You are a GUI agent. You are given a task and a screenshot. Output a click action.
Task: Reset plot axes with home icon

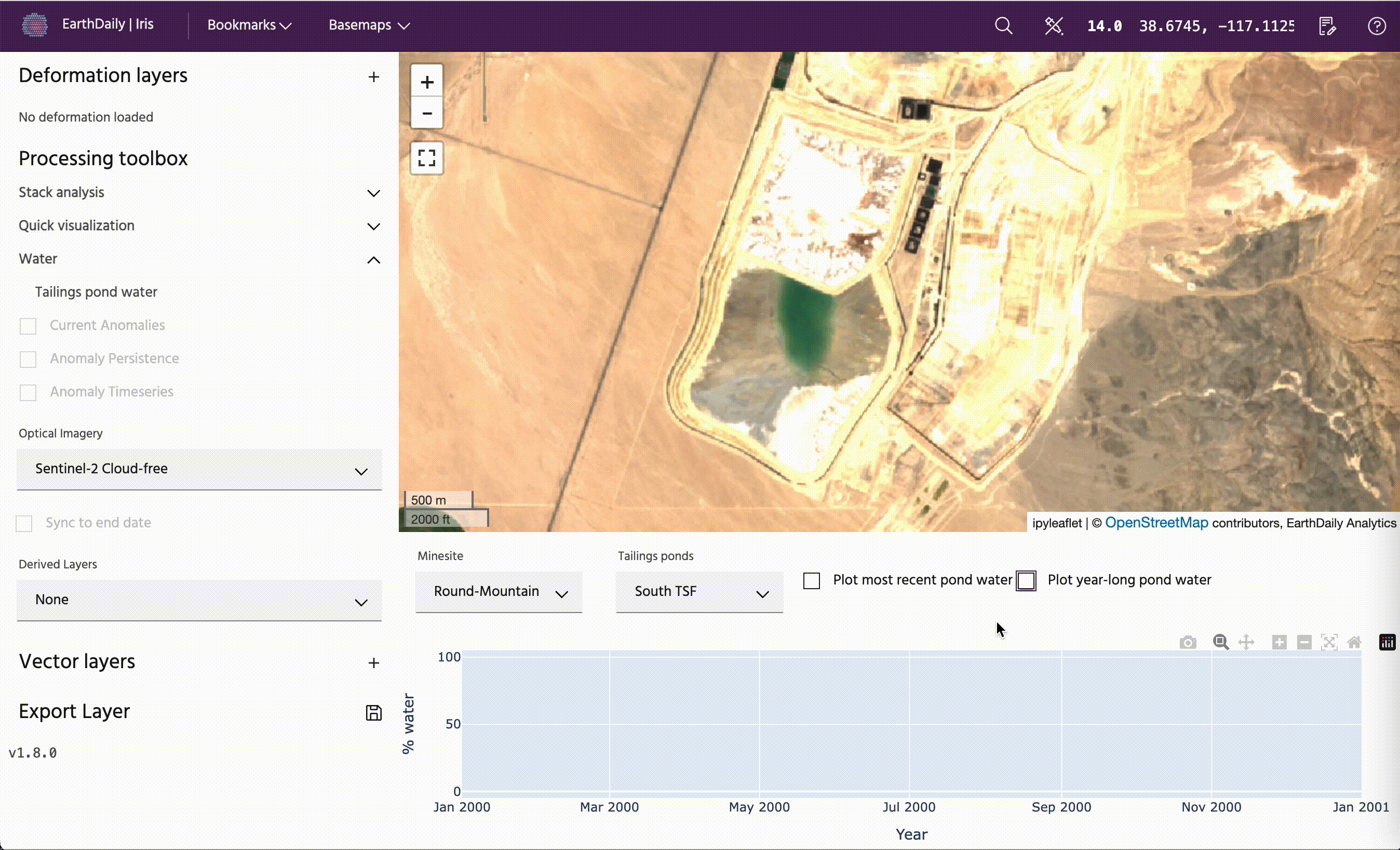(x=1354, y=643)
